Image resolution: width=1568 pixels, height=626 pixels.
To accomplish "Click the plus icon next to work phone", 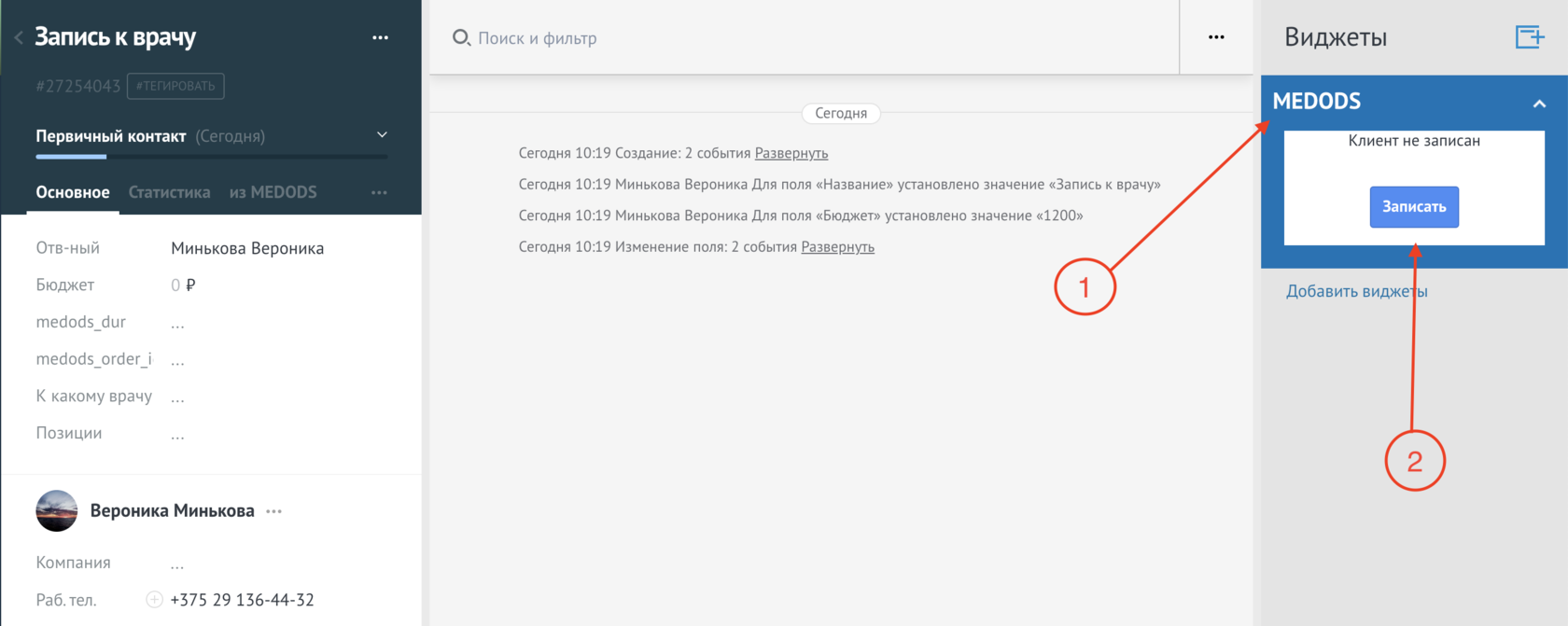I will (x=154, y=600).
